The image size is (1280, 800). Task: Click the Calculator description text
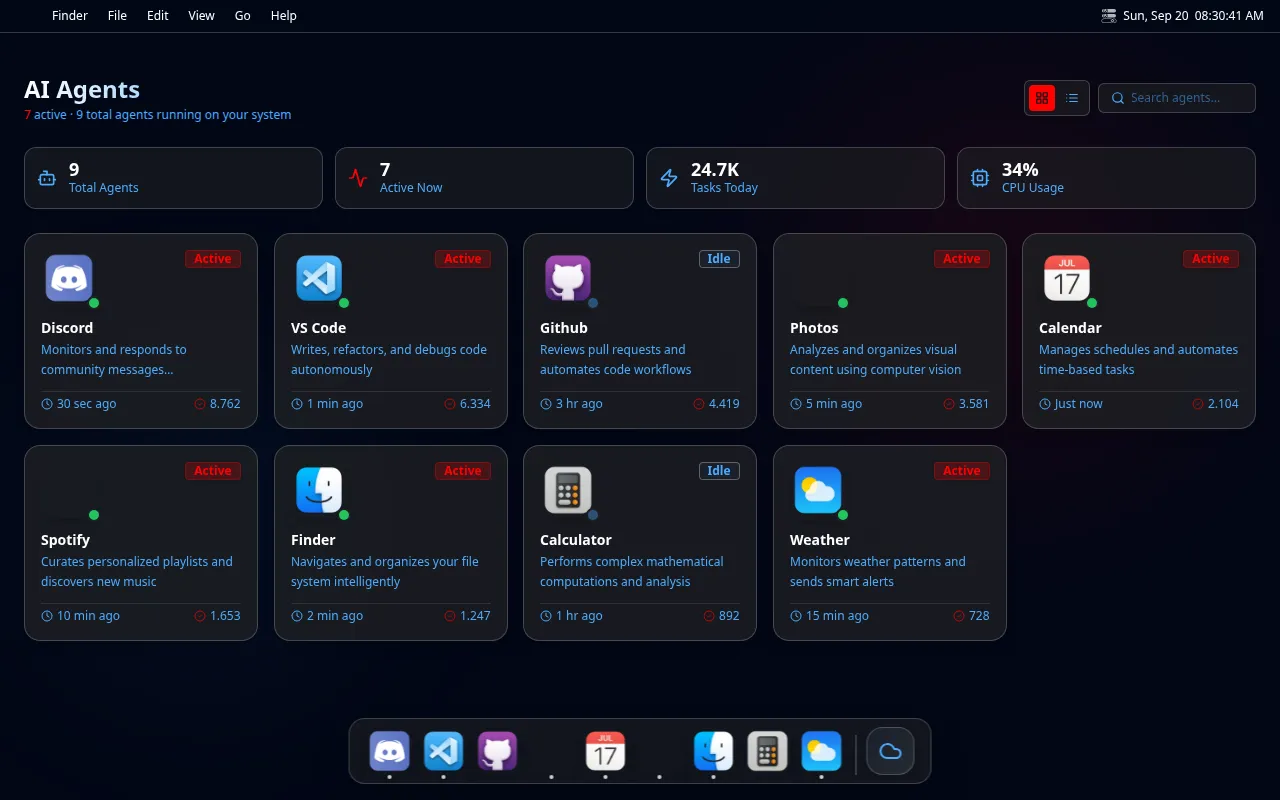(632, 572)
